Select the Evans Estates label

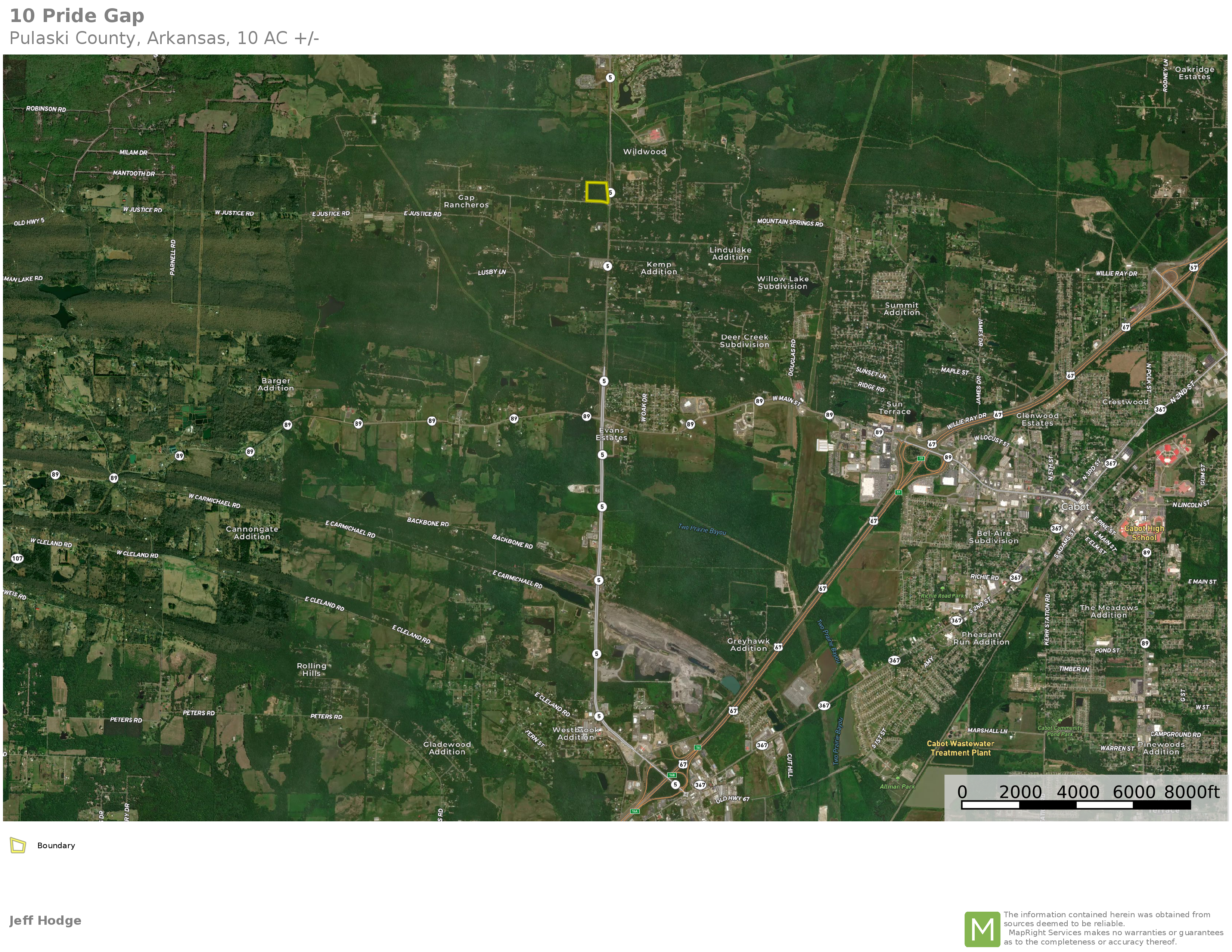[x=611, y=434]
